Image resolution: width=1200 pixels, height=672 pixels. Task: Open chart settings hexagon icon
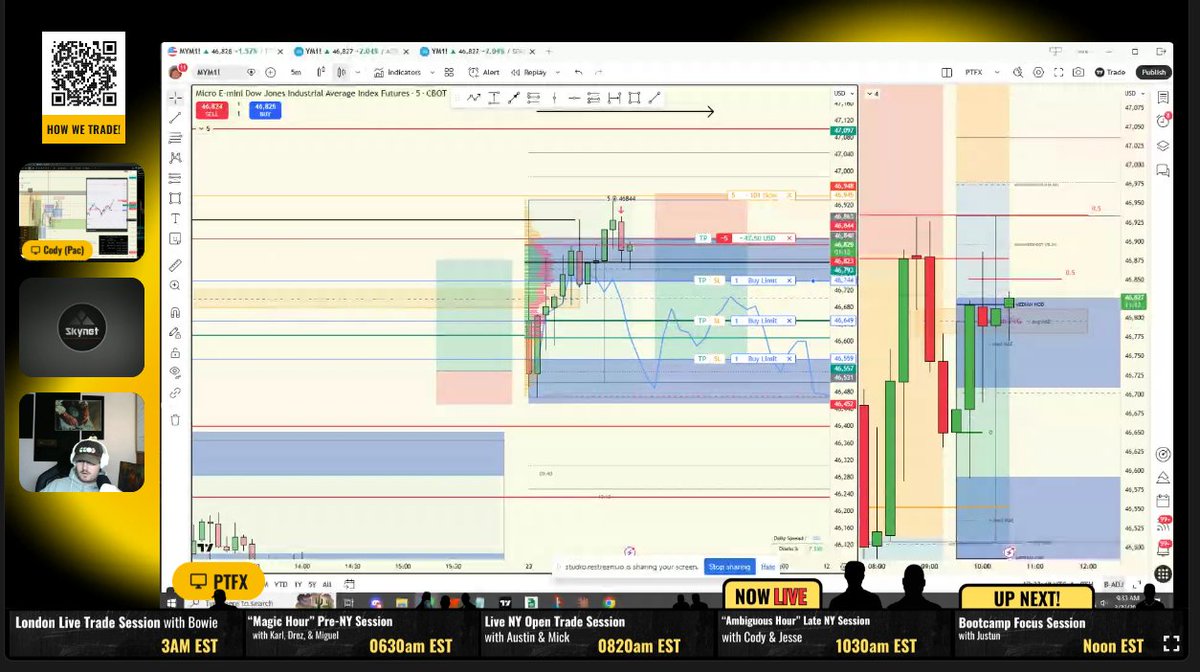1038,72
